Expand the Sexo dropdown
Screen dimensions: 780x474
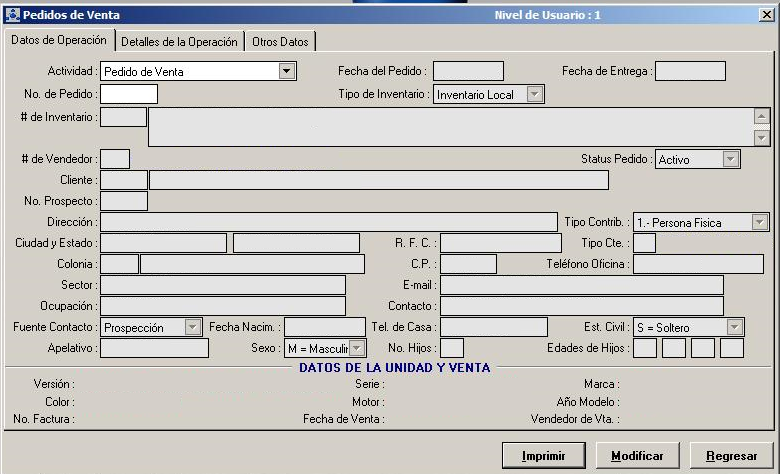coord(357,348)
